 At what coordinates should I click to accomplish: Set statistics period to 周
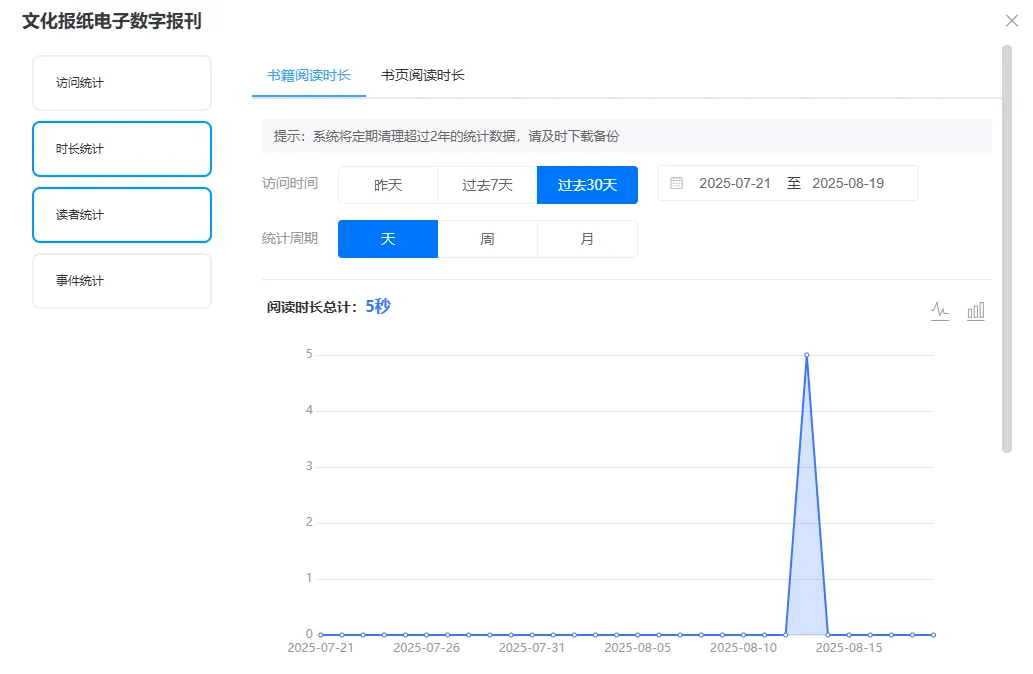(488, 239)
